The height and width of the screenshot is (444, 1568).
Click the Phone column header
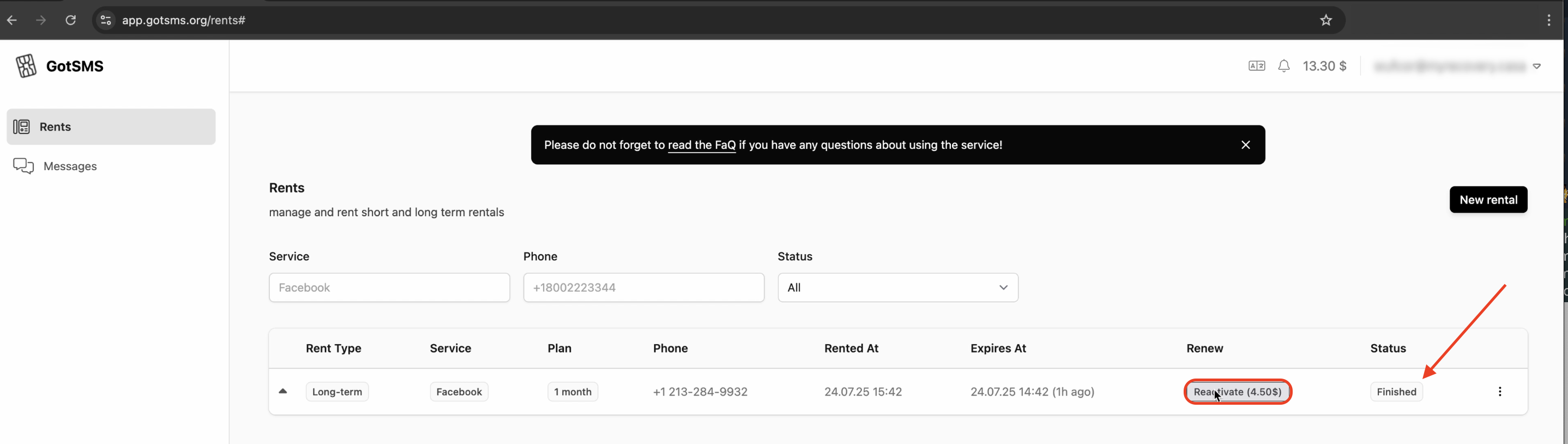click(670, 349)
